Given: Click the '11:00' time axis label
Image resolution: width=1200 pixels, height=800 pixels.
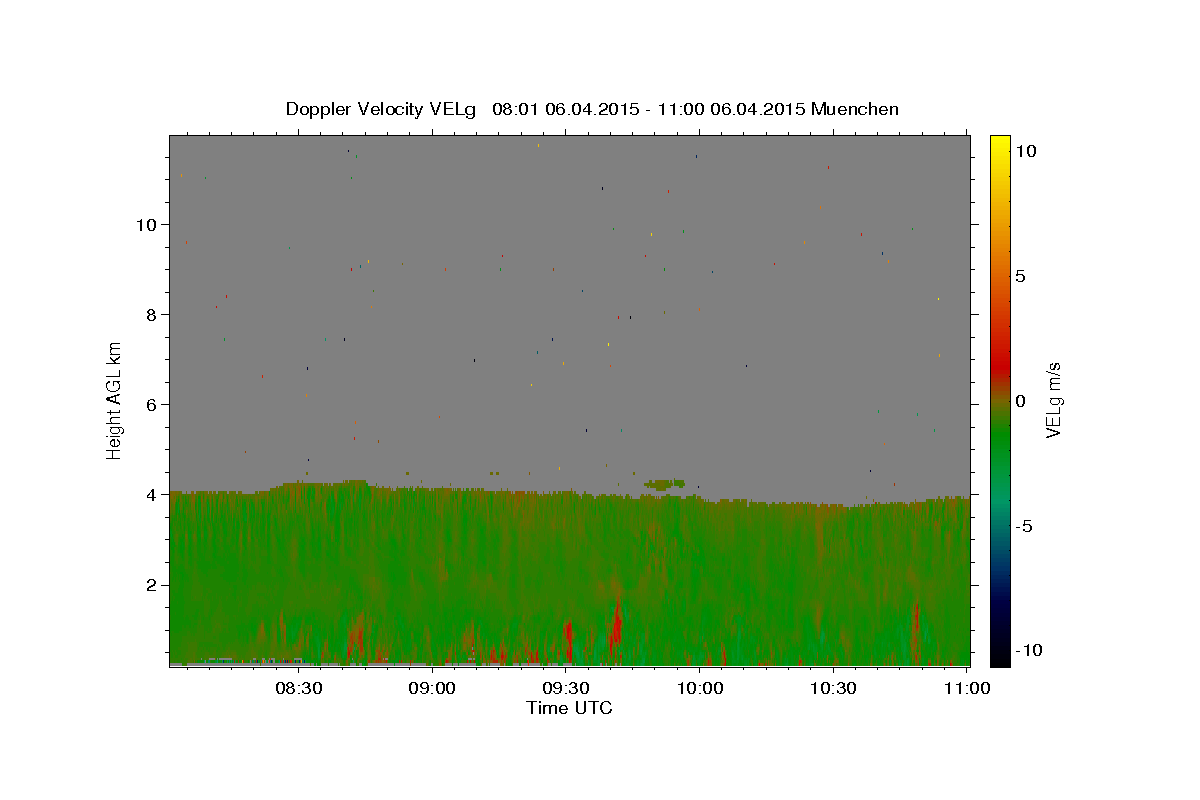Looking at the screenshot, I should pos(966,688).
